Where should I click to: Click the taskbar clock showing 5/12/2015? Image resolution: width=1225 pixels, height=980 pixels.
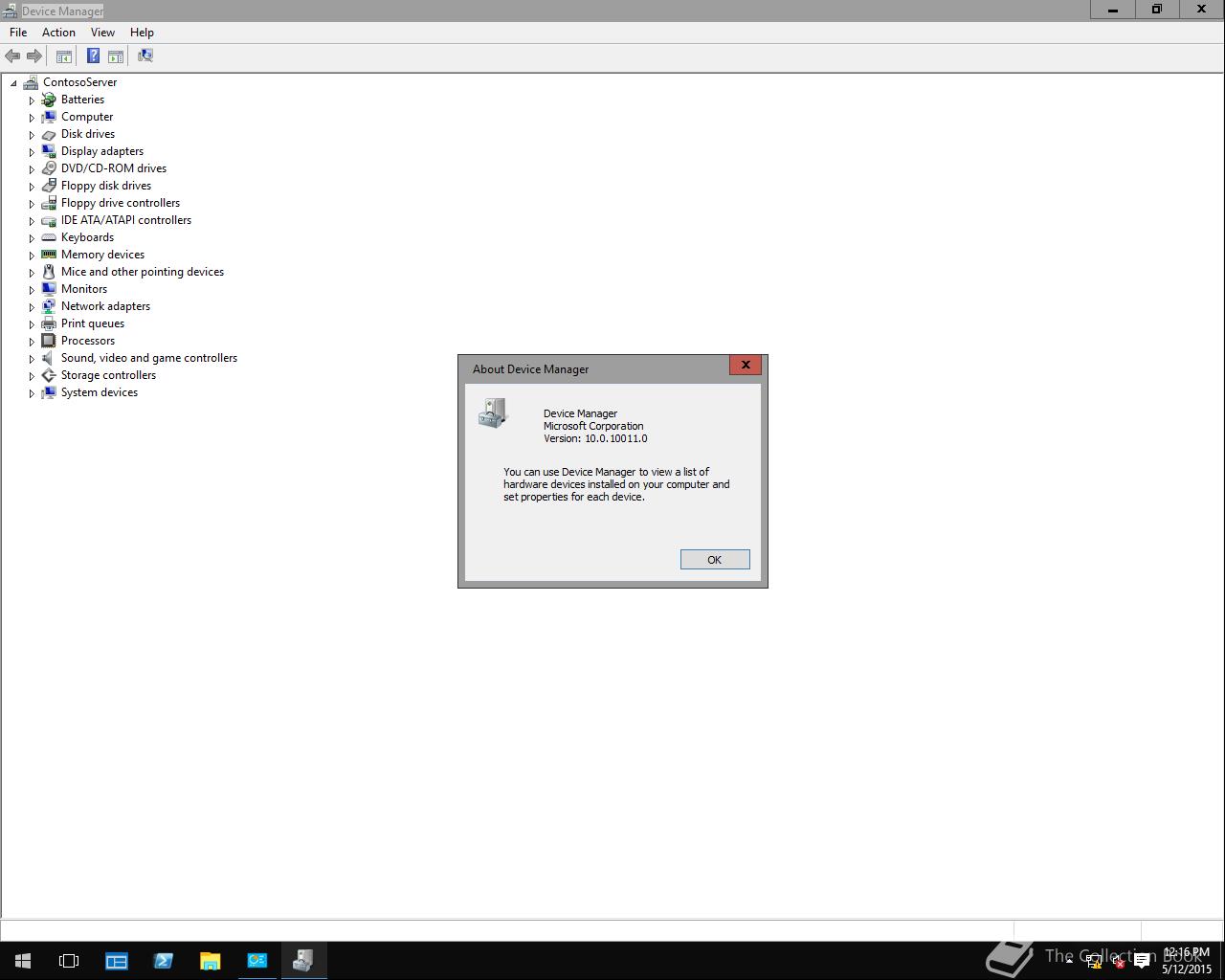1187,961
